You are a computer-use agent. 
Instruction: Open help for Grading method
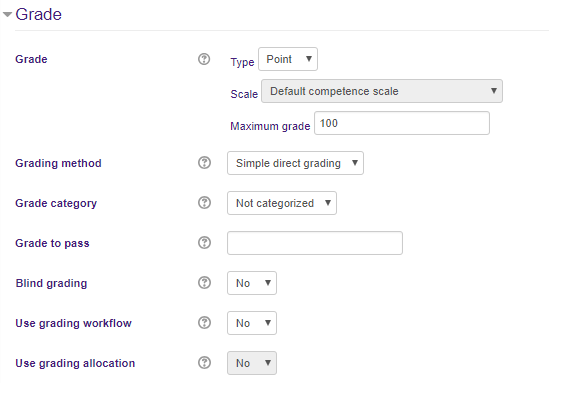204,163
